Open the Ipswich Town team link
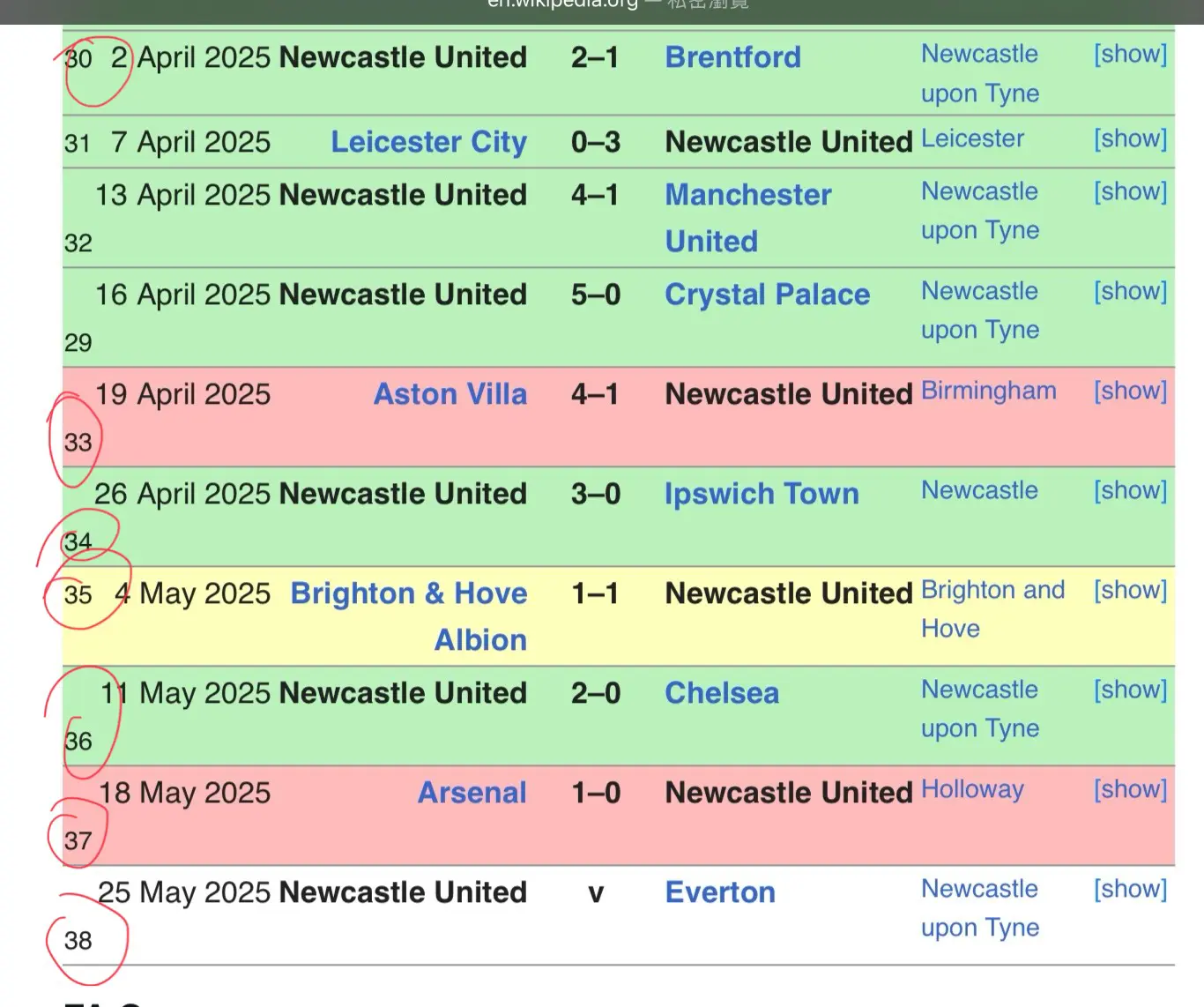This screenshot has width=1204, height=1007. click(x=762, y=494)
